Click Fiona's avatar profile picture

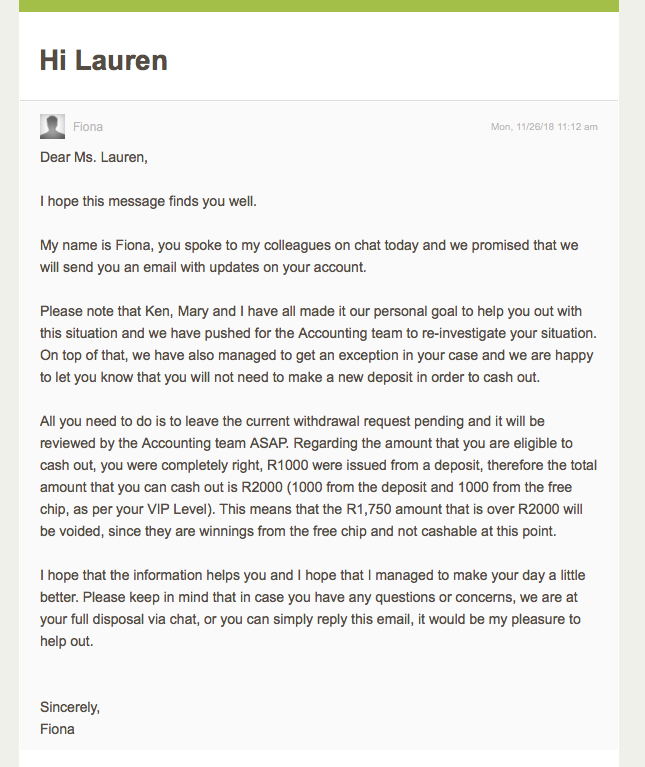[x=52, y=127]
